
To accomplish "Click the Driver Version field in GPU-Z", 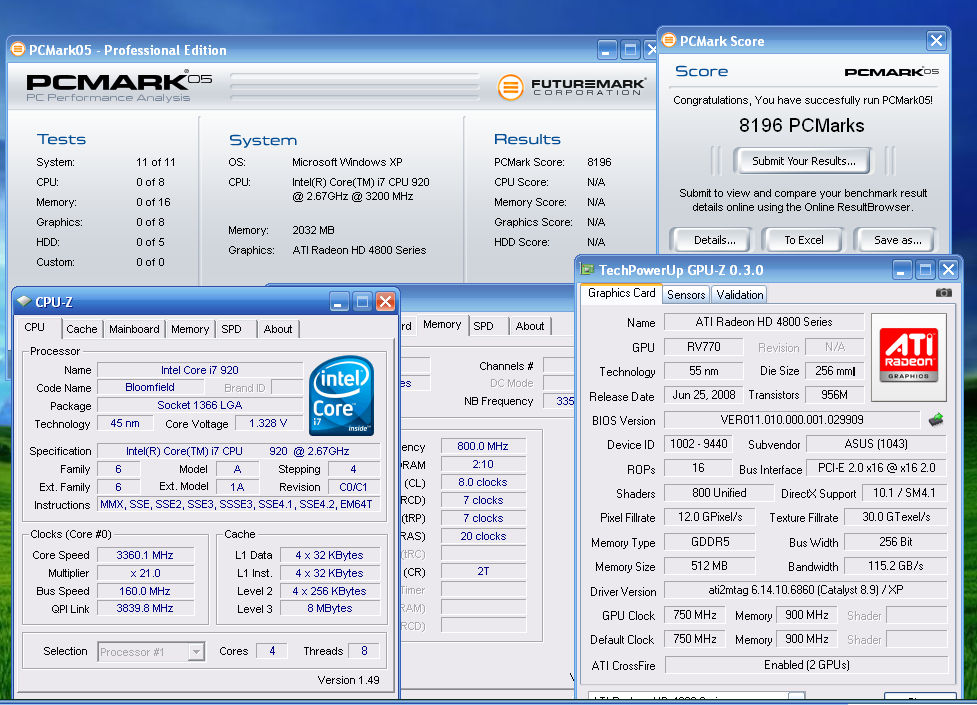I will coord(806,590).
